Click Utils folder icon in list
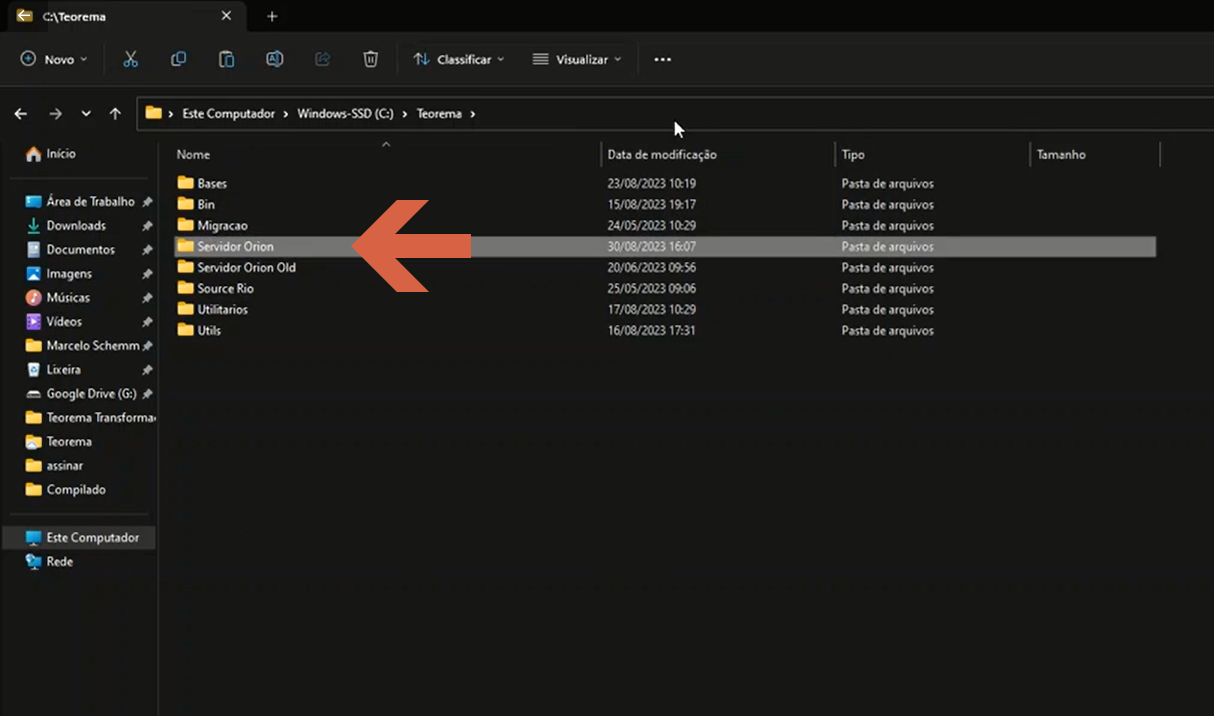The image size is (1214, 716). point(184,330)
